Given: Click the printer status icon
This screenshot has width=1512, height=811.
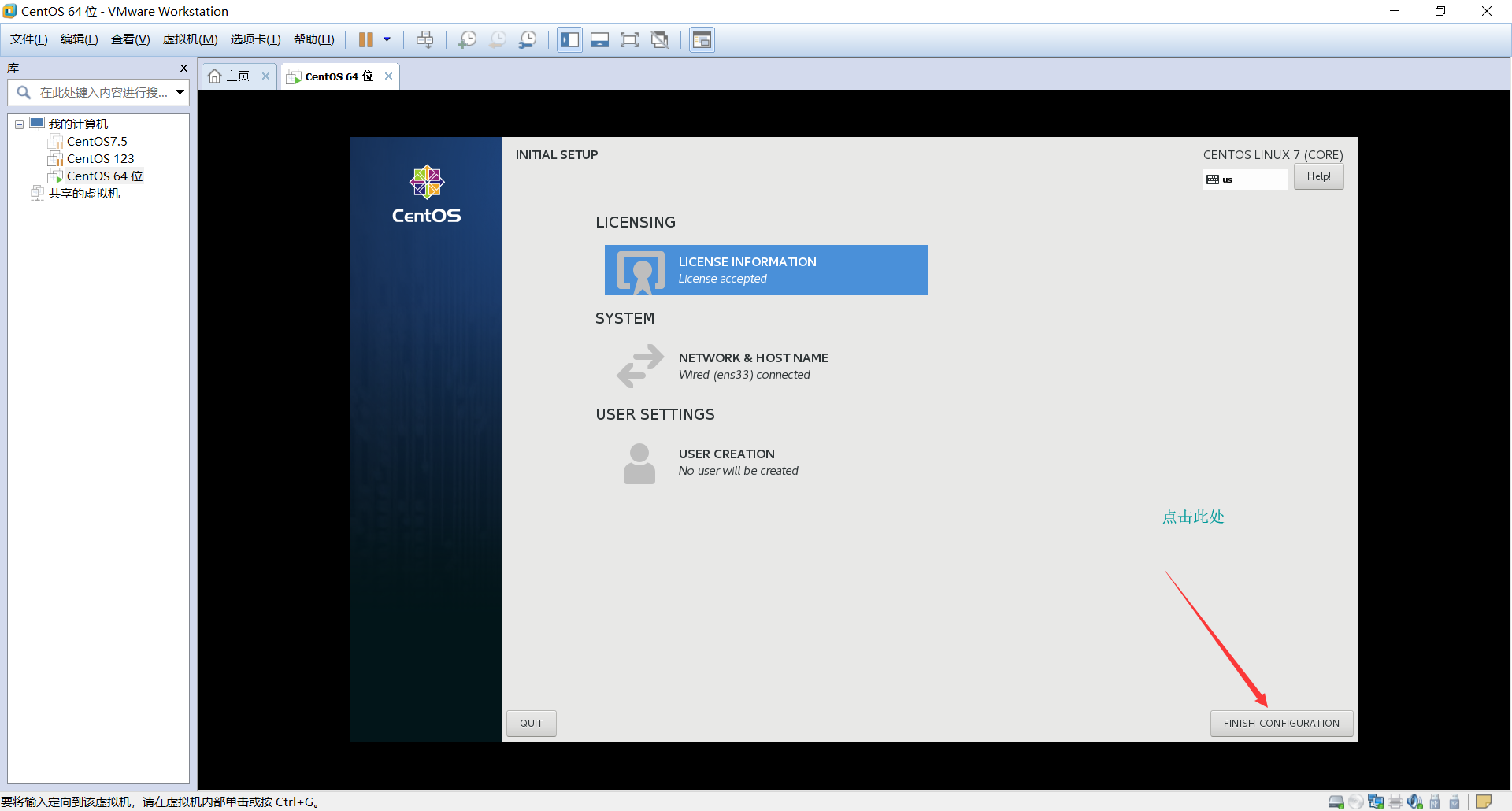Looking at the screenshot, I should coord(1396,802).
